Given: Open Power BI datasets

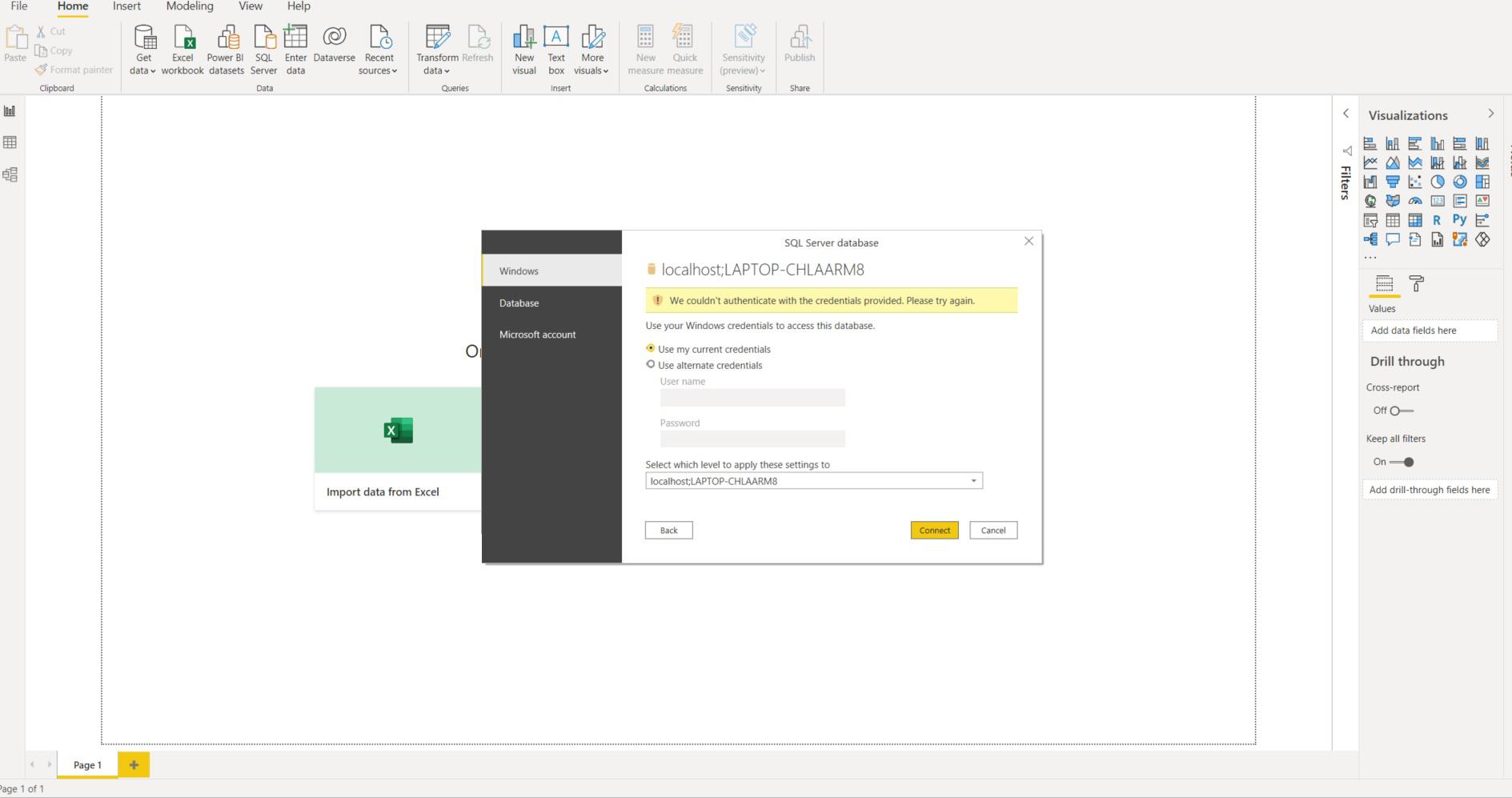Looking at the screenshot, I should click(226, 50).
